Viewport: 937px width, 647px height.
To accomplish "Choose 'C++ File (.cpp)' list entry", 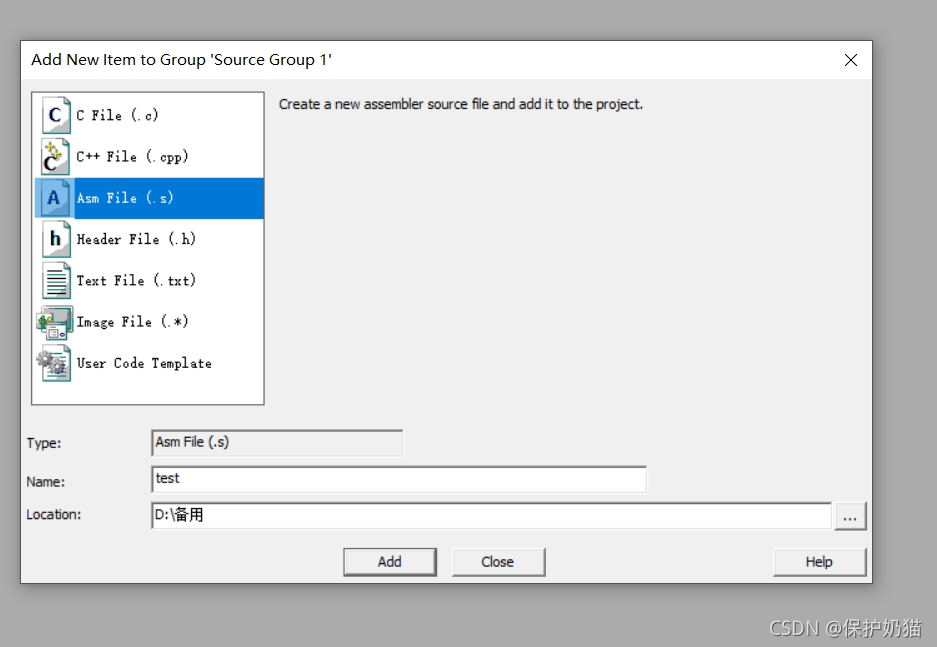I will tap(132, 157).
